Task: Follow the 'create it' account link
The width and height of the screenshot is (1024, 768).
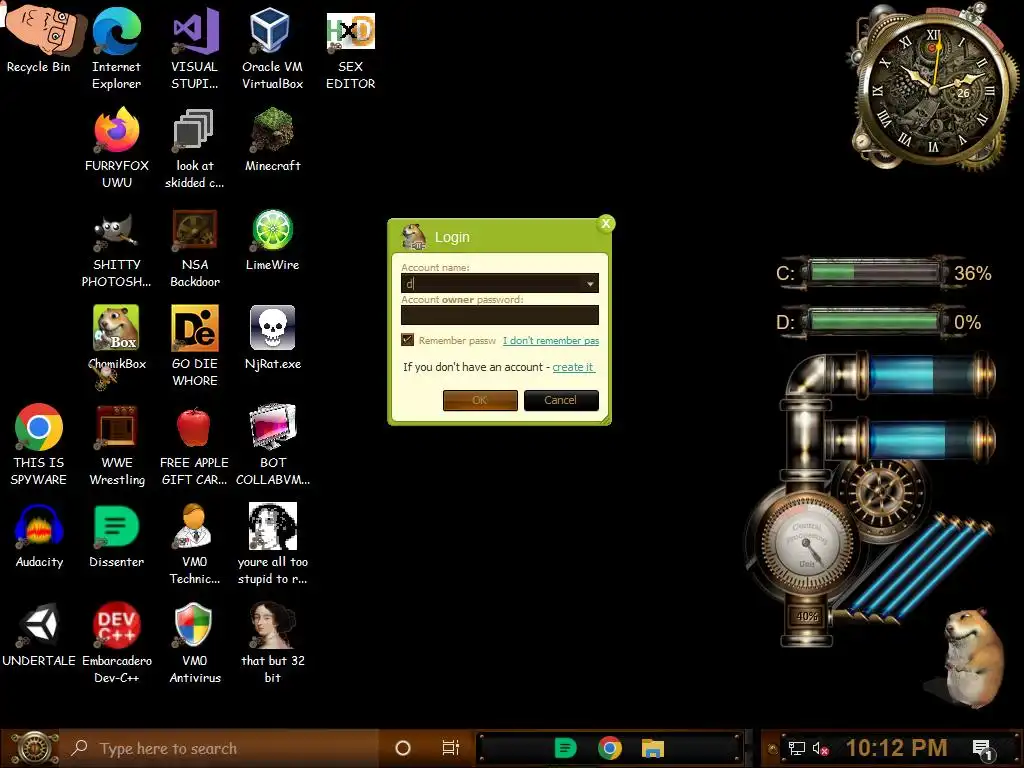Action: pyautogui.click(x=573, y=367)
